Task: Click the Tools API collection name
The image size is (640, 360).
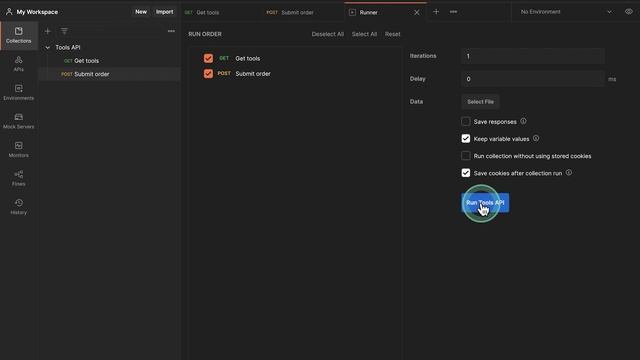Action: [68, 47]
